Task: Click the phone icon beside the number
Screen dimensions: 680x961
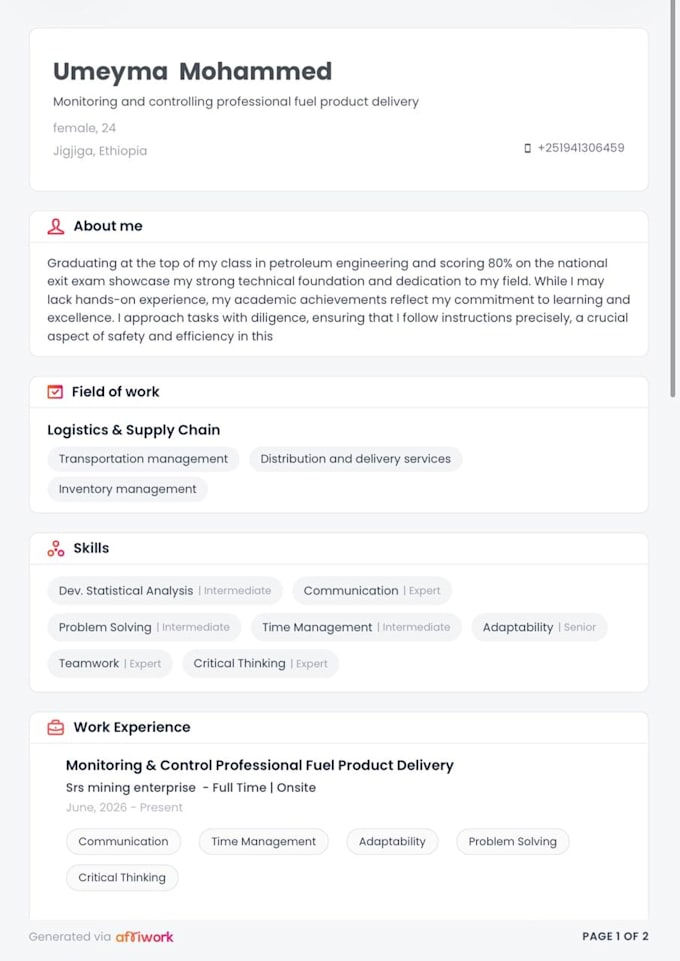Action: 527,148
